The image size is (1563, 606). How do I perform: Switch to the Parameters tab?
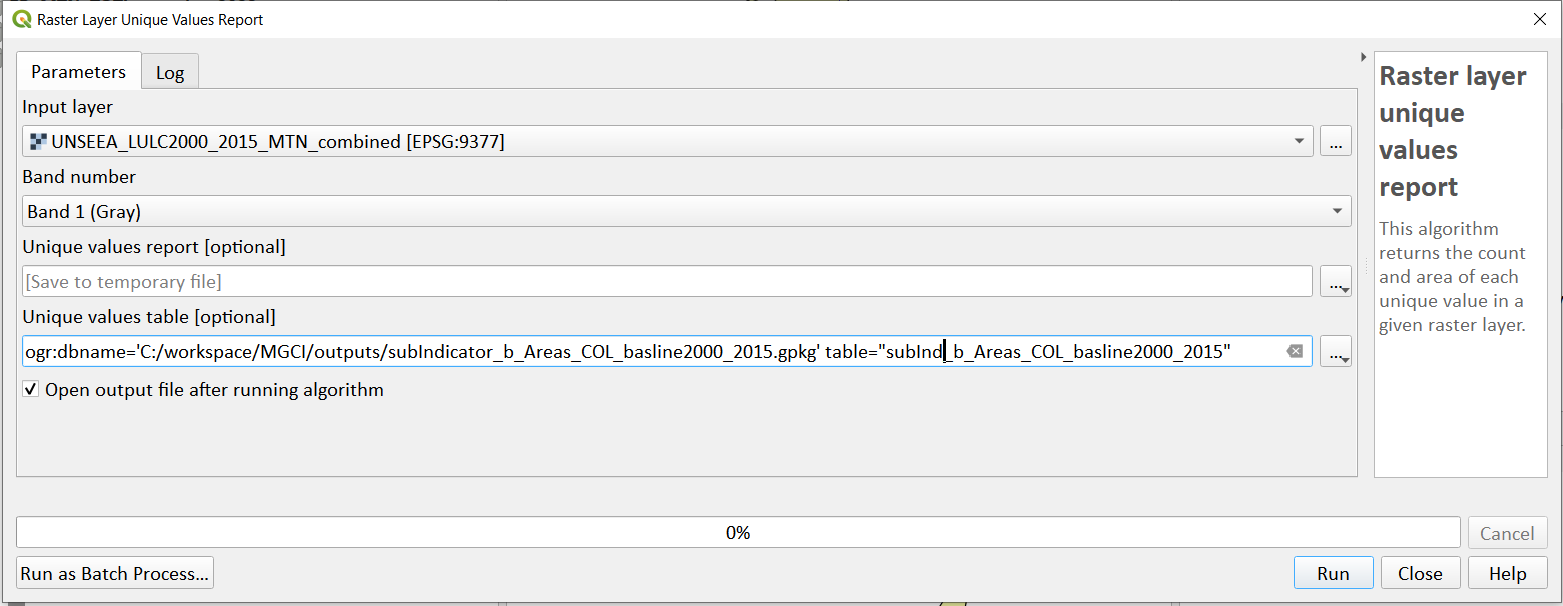click(78, 72)
